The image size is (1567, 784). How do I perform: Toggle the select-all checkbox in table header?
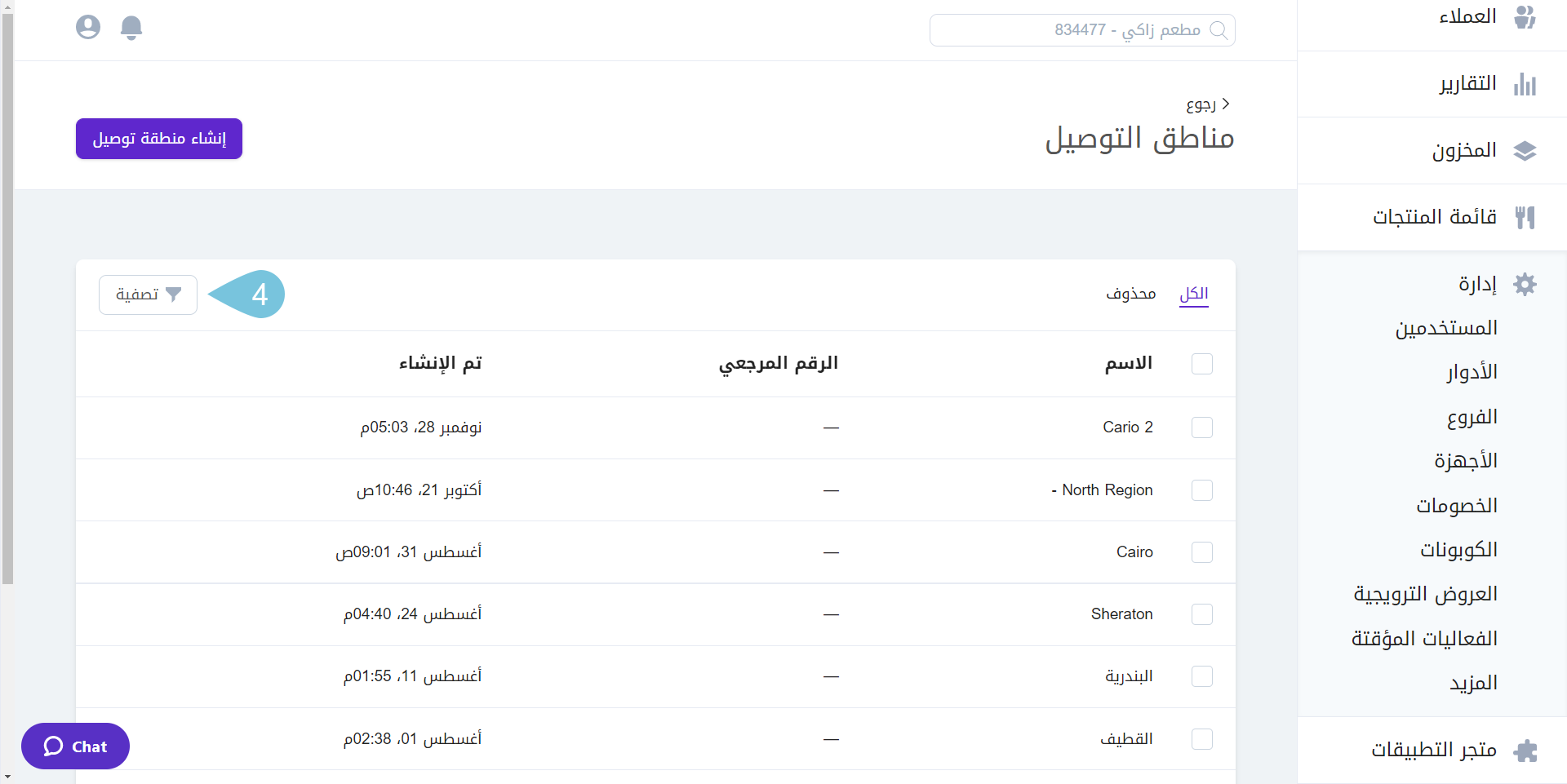pos(1201,364)
